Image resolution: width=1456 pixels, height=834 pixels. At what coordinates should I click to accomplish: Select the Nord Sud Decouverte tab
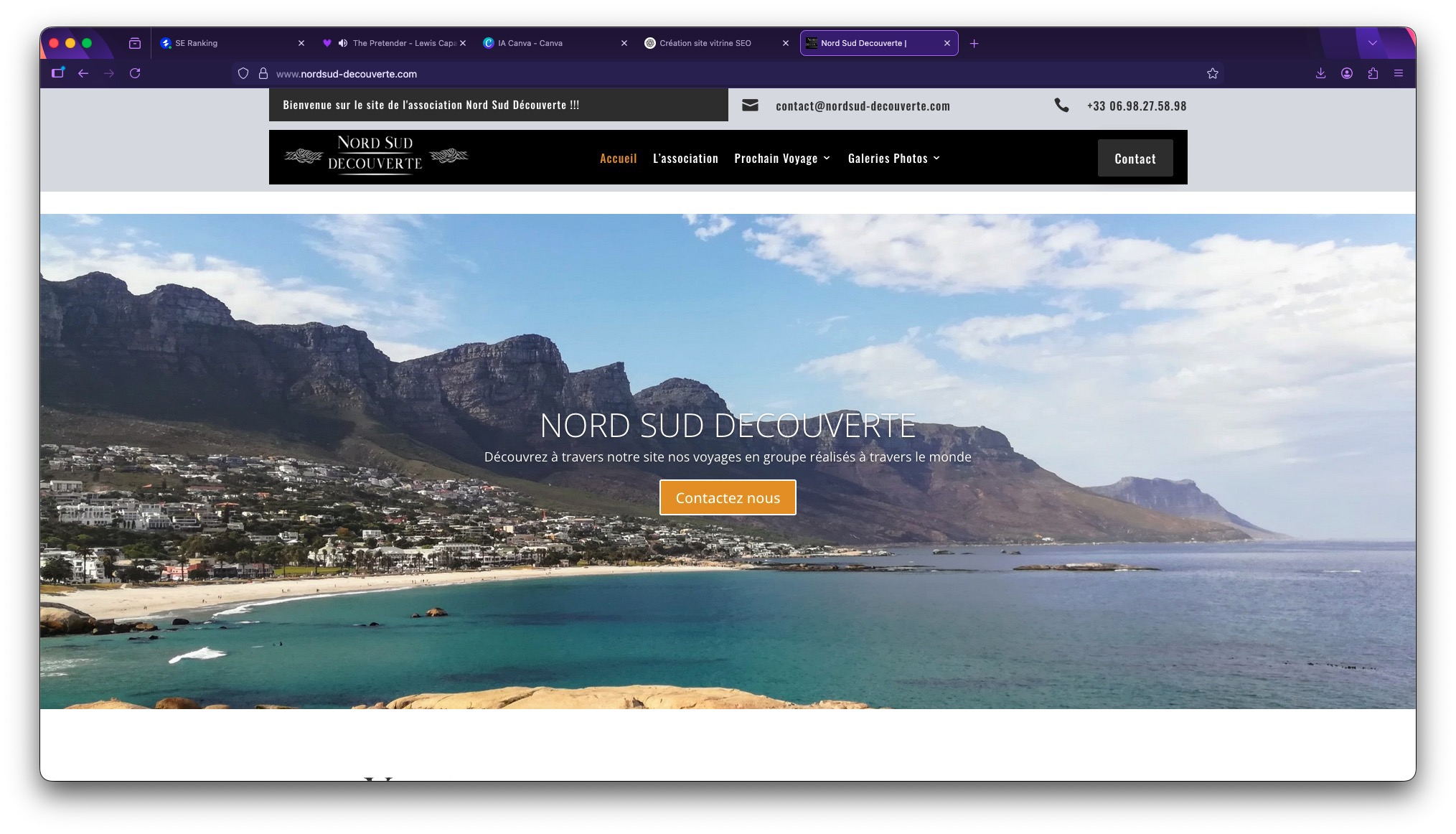pos(878,43)
